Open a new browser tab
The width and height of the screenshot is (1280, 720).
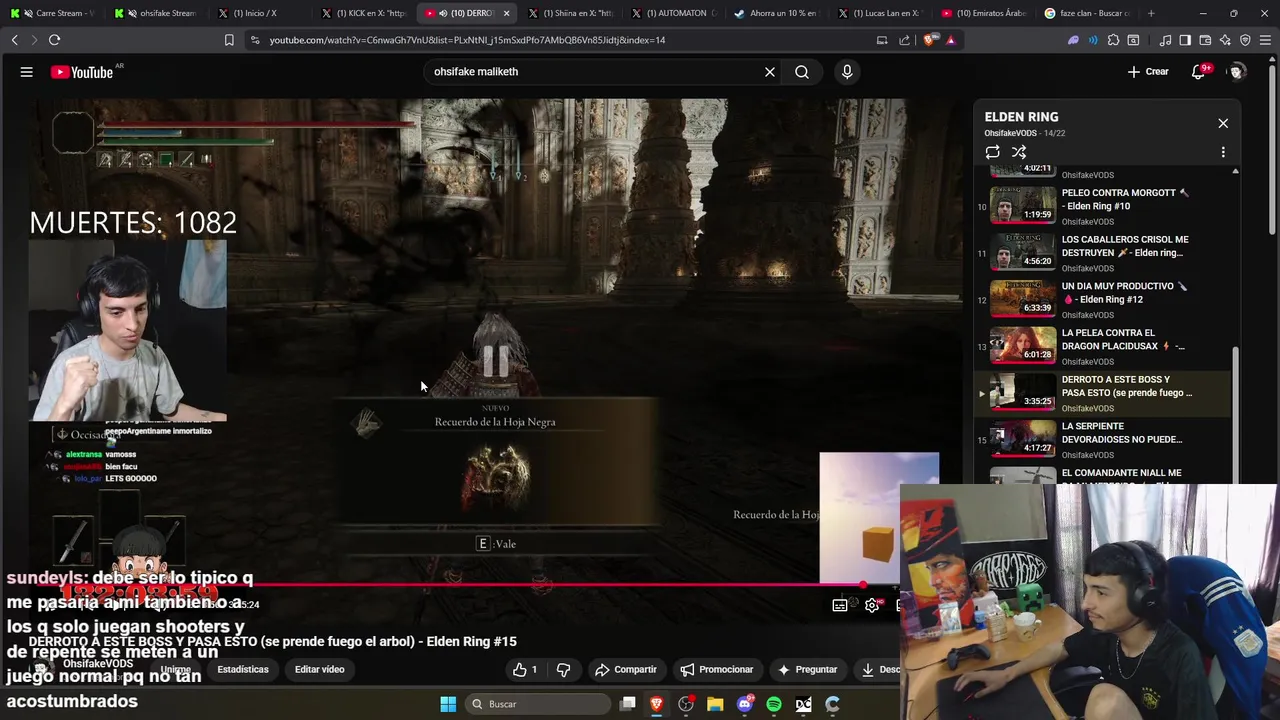[x=1151, y=13]
